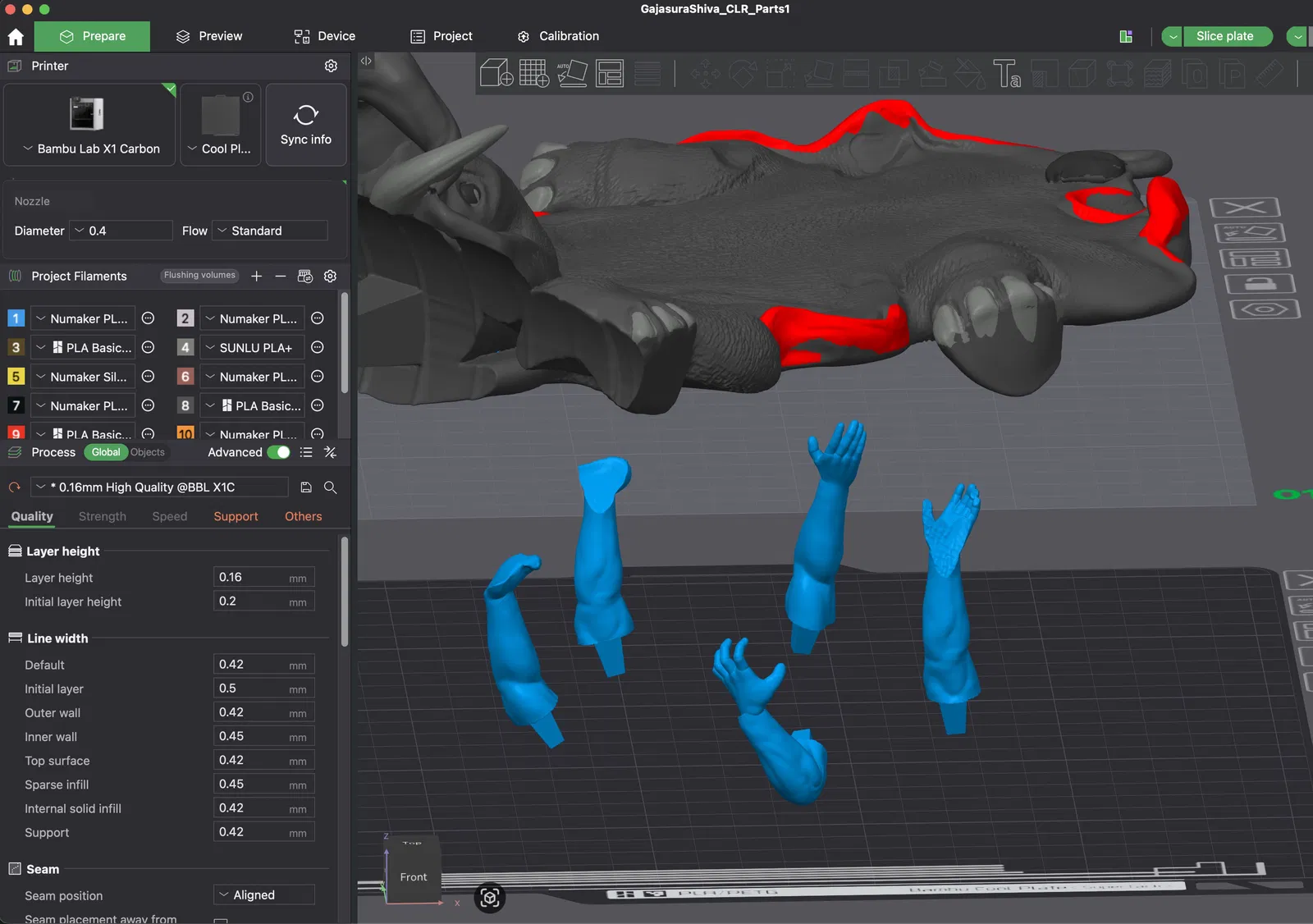The image size is (1313, 924).
Task: Open the Speed settings tab
Action: coord(170,516)
